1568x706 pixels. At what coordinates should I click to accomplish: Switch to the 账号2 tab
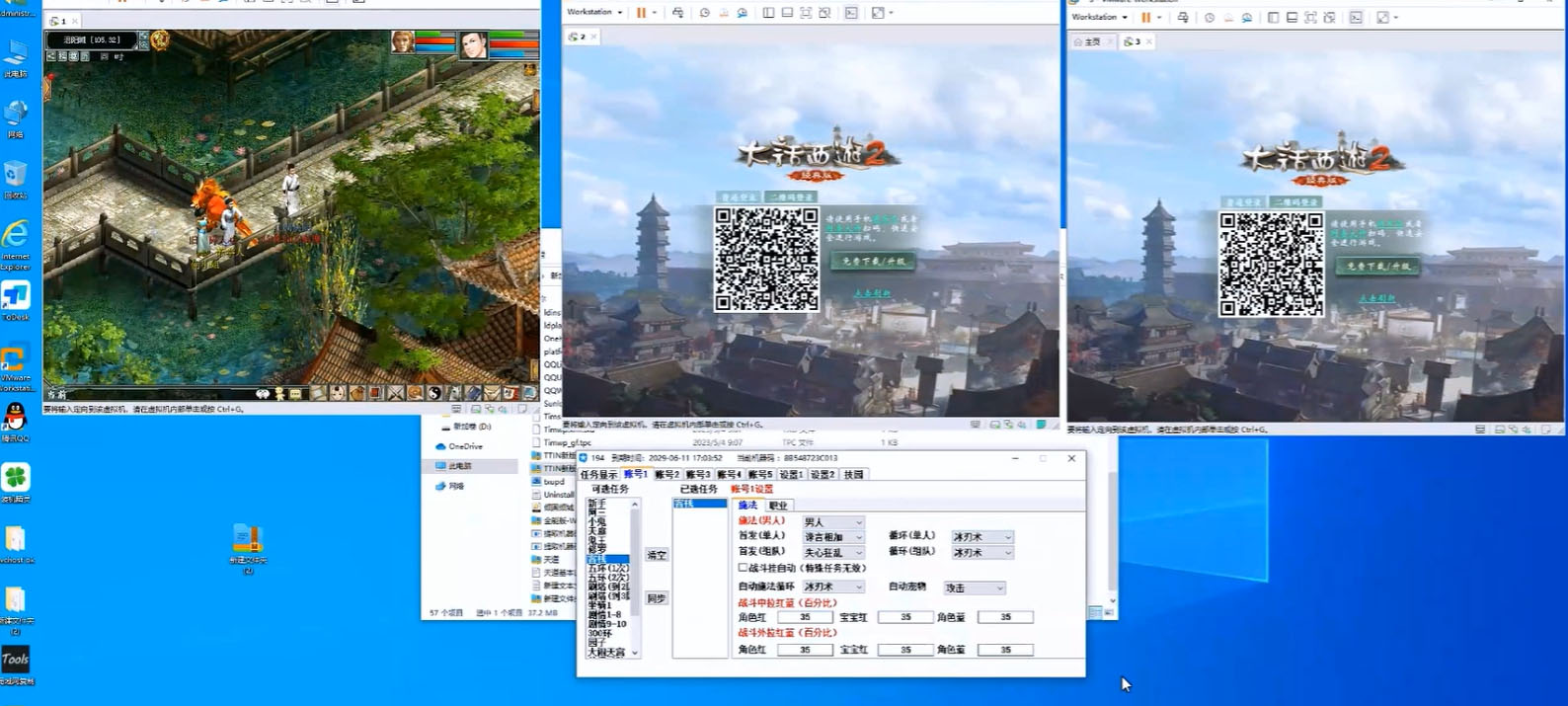coord(666,475)
